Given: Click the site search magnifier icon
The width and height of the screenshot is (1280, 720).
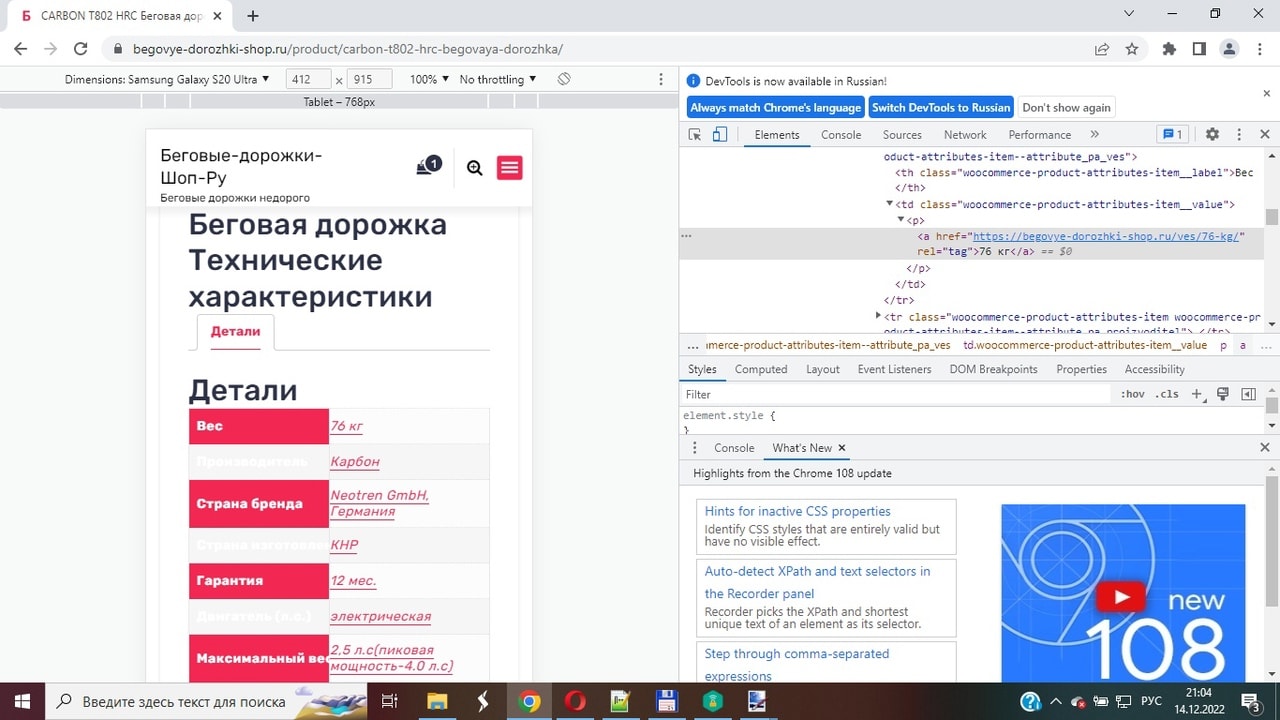Looking at the screenshot, I should 475,168.
